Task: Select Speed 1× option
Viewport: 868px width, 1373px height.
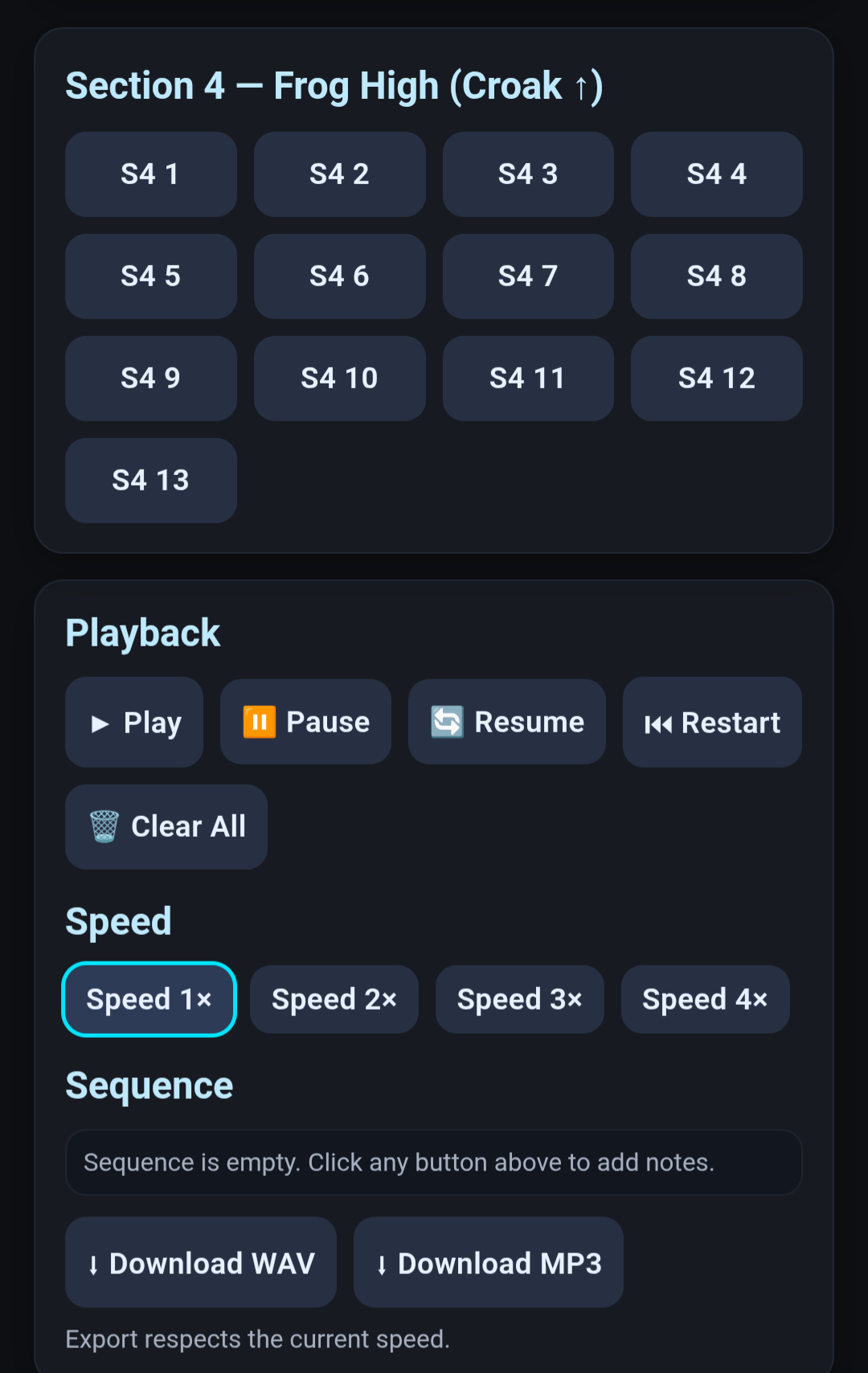Action: pyautogui.click(x=149, y=999)
